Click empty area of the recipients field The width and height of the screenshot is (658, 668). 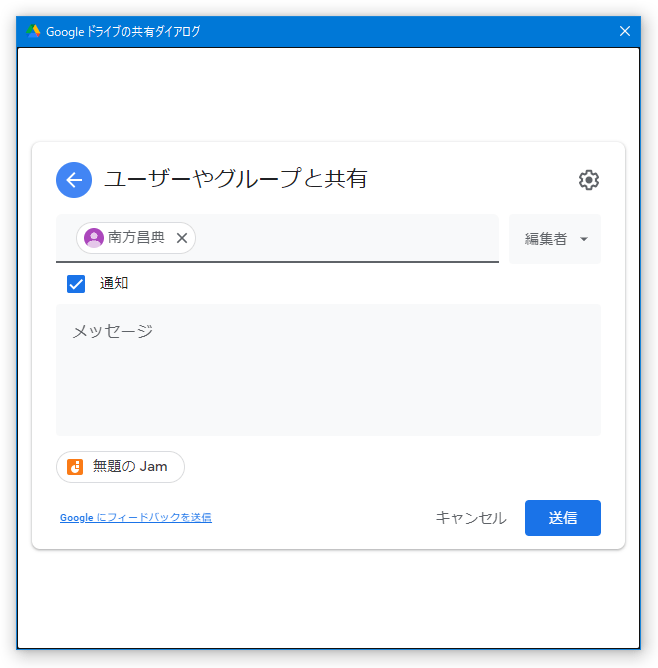[x=345, y=238]
